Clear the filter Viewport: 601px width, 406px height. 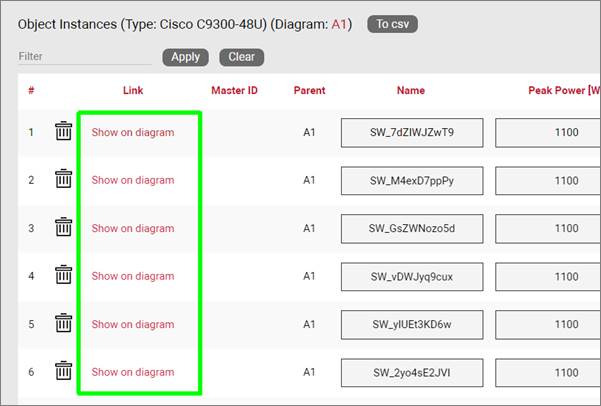point(241,57)
